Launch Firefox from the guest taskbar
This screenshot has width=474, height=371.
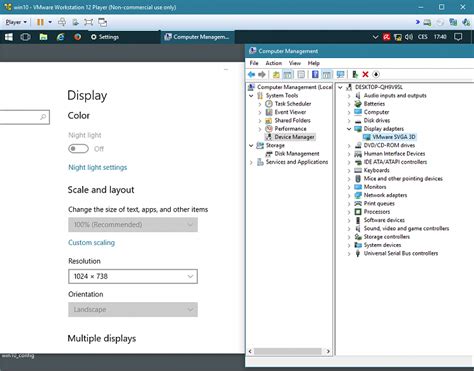click(78, 37)
